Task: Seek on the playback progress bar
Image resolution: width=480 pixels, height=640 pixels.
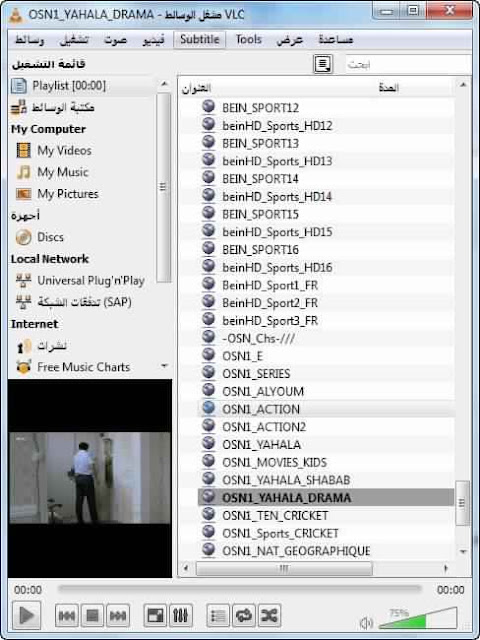Action: (240, 589)
